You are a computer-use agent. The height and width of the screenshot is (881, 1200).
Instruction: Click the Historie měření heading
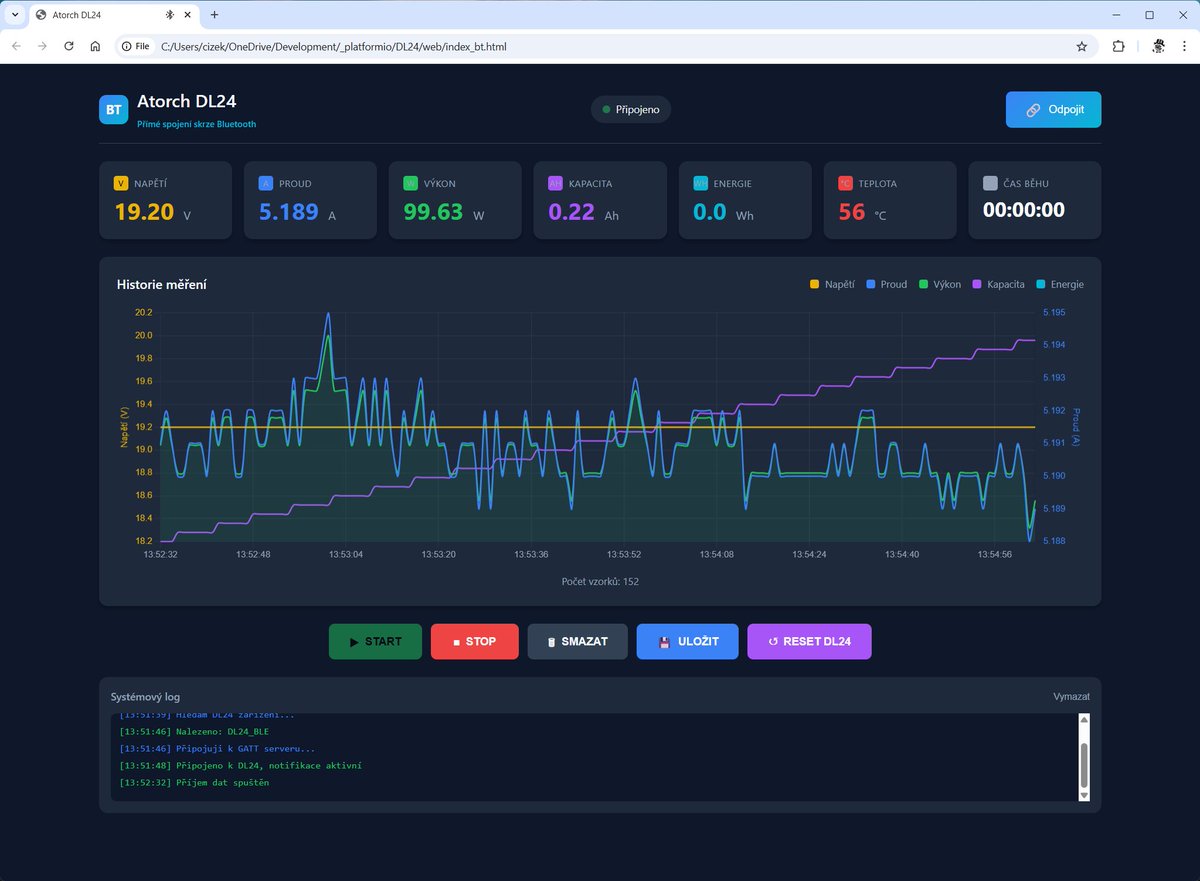pyautogui.click(x=162, y=285)
